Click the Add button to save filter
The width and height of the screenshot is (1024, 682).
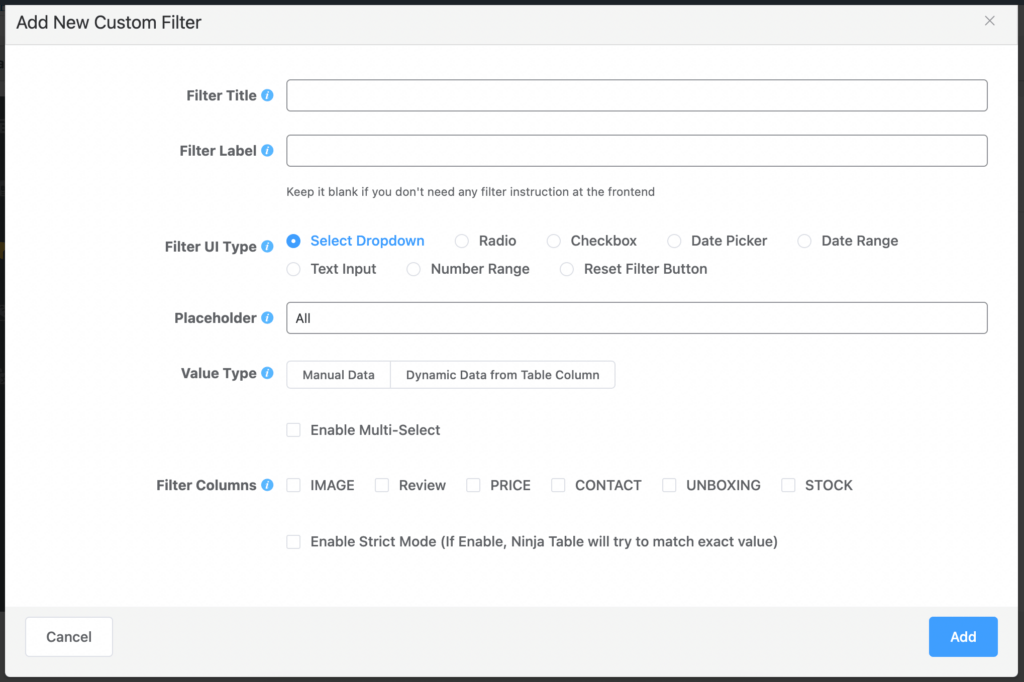[962, 637]
